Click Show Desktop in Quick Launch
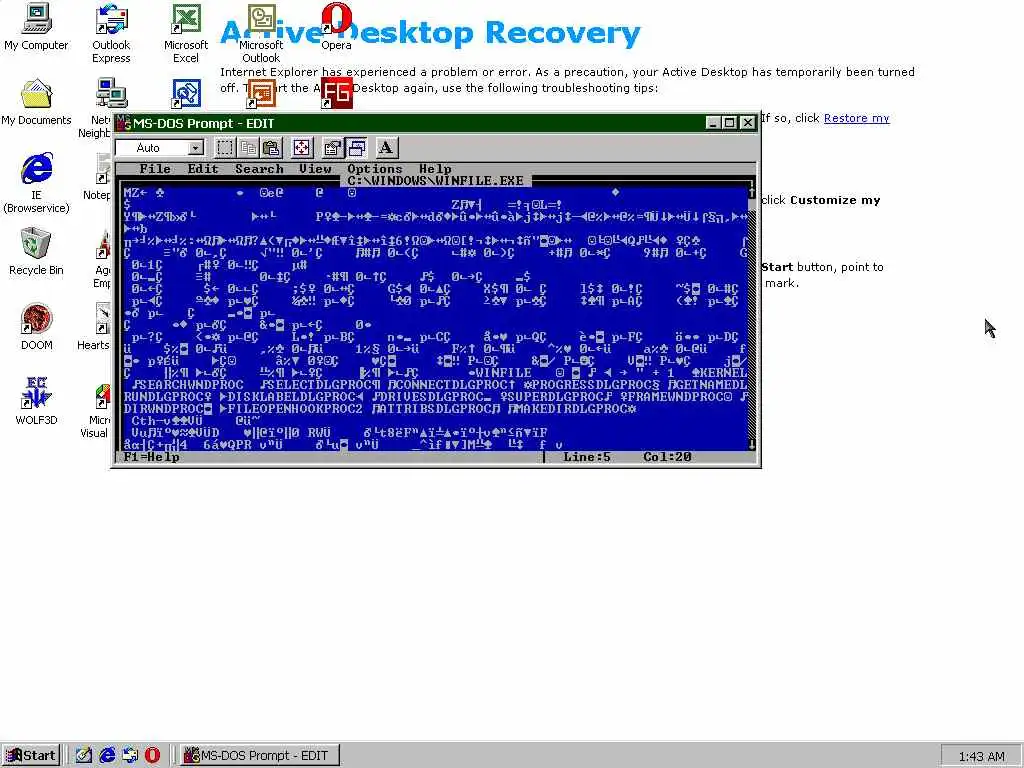Screen dimensions: 1024x768 [x=84, y=756]
